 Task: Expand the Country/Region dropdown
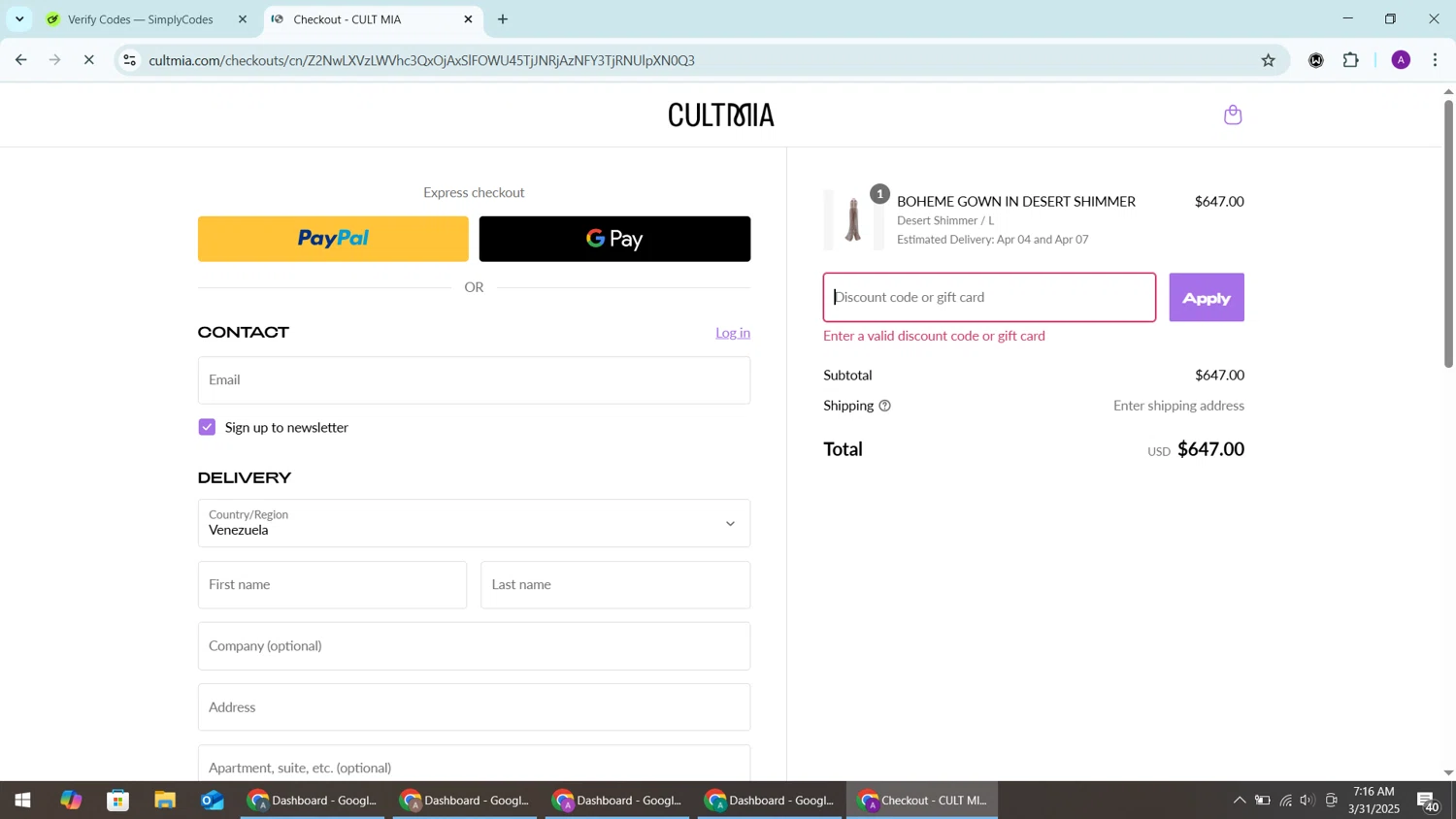point(474,523)
